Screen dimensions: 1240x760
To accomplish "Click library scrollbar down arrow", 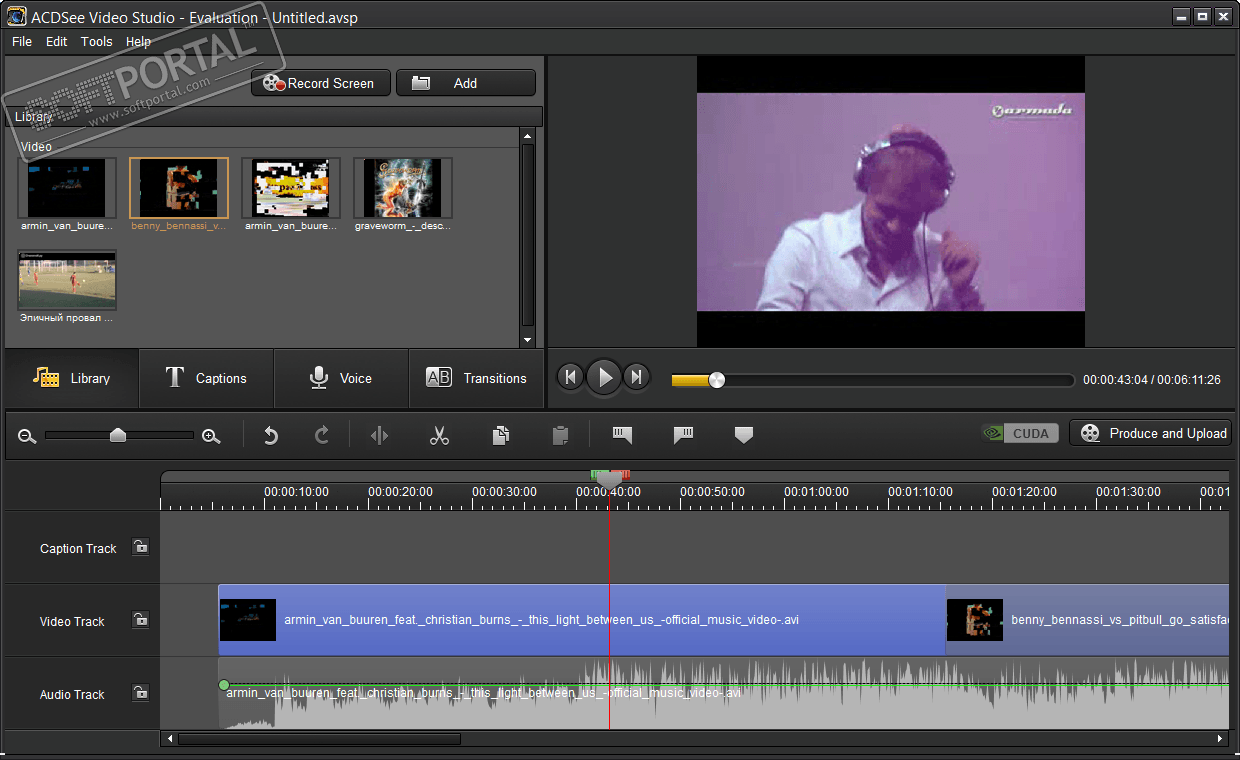I will tap(527, 340).
